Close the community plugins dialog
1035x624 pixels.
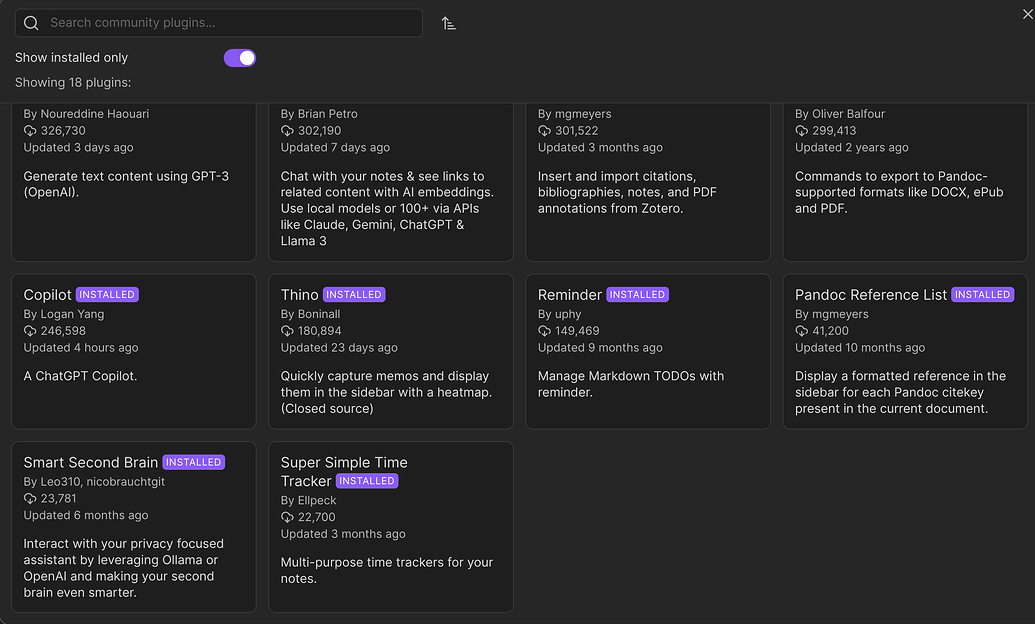pos(1027,14)
